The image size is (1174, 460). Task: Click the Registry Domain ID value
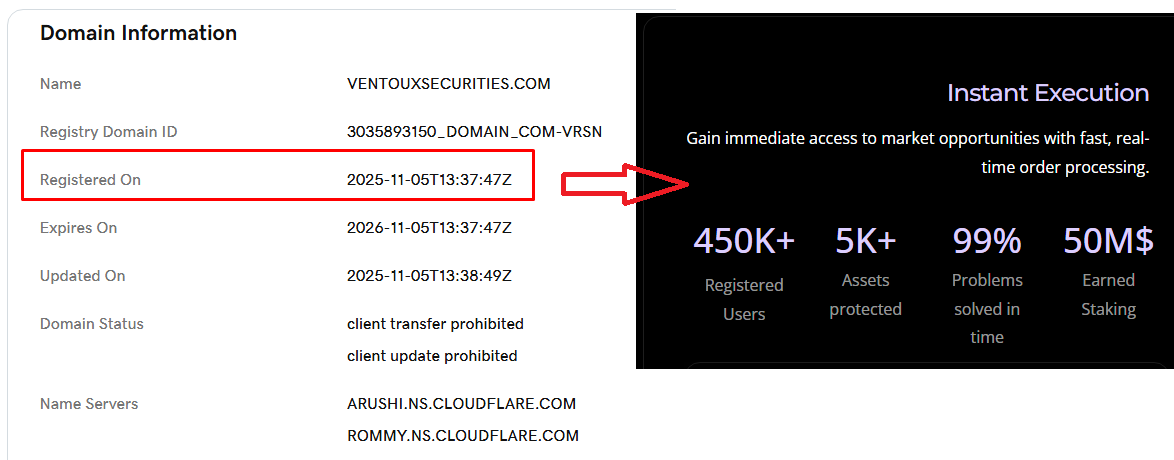coord(475,132)
